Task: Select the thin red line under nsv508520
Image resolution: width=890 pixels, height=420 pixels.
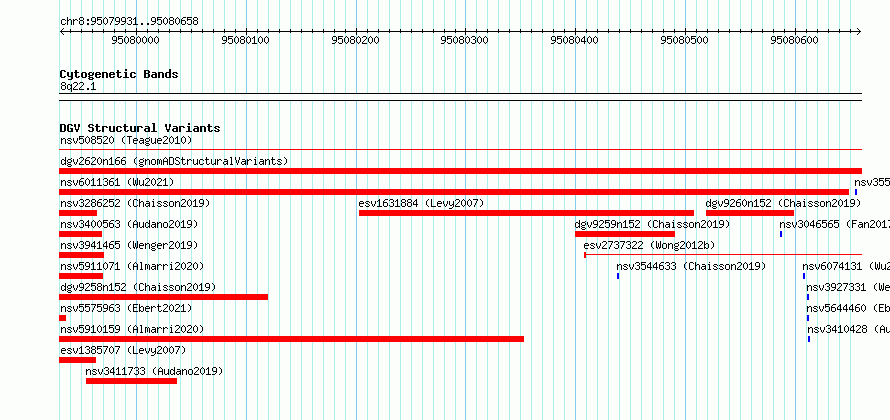Action: (x=460, y=150)
